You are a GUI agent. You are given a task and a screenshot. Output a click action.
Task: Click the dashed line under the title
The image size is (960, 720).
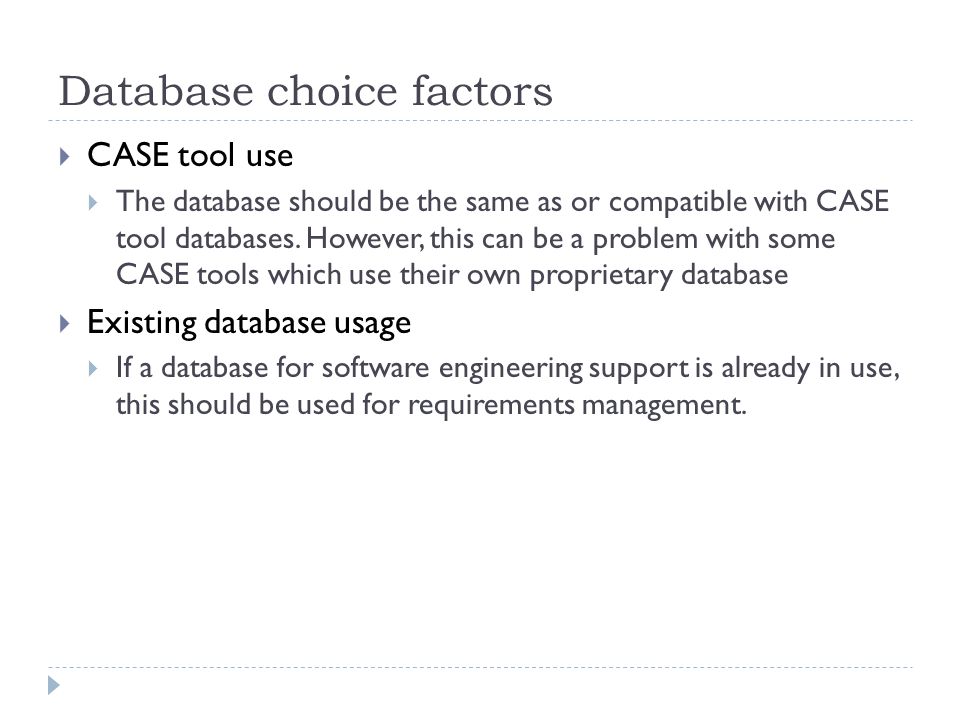pos(480,121)
